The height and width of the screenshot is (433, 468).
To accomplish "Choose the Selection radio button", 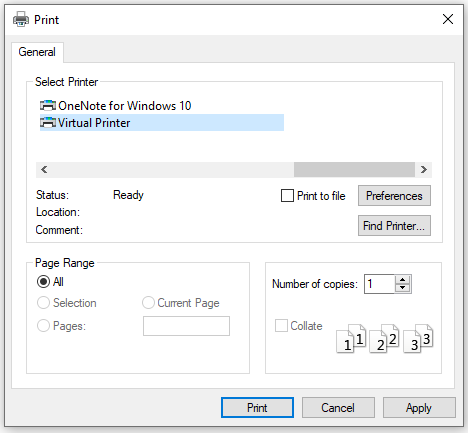I will (x=43, y=303).
